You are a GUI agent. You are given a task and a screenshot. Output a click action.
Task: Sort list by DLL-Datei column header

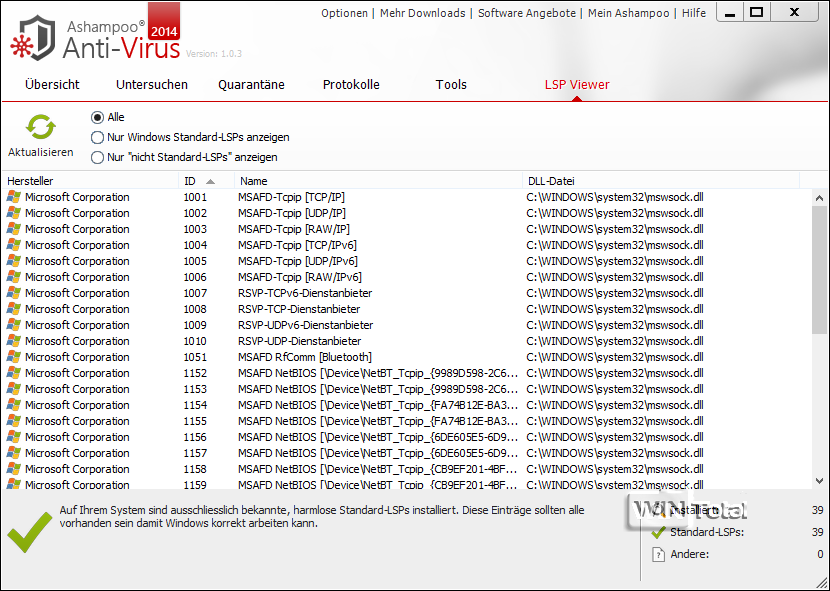(x=661, y=181)
